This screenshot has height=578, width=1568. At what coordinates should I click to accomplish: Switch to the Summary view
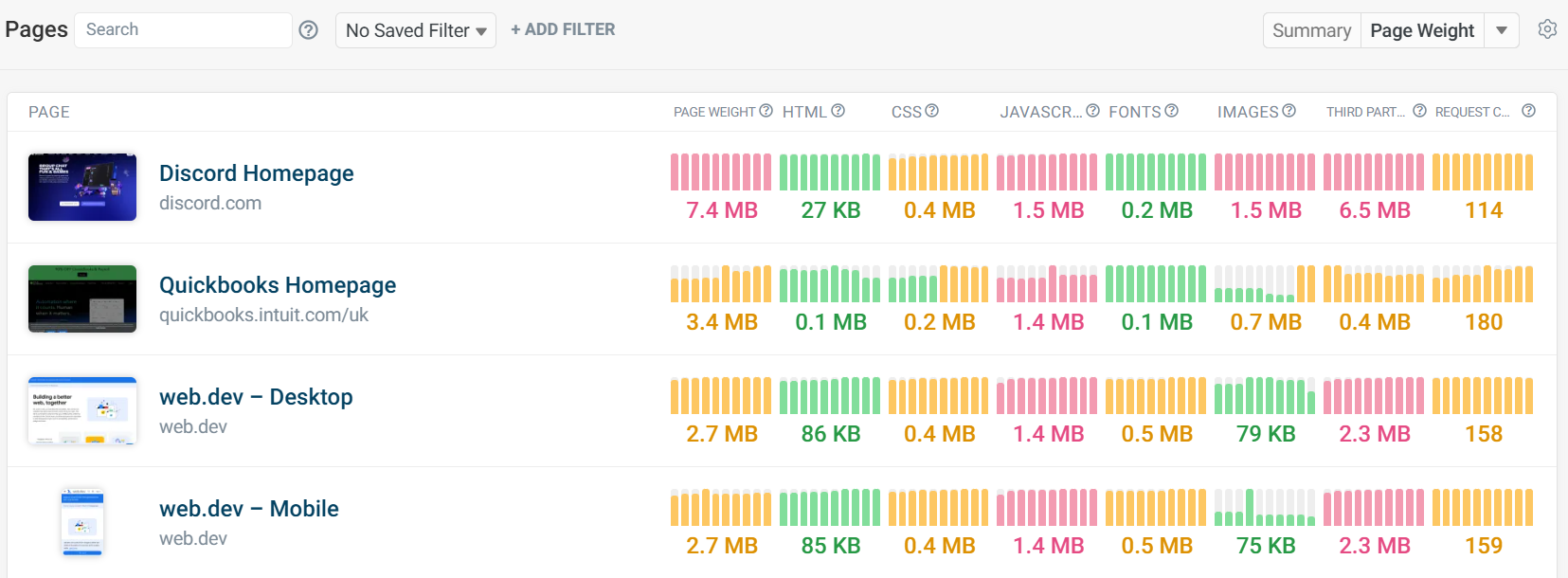[1311, 30]
